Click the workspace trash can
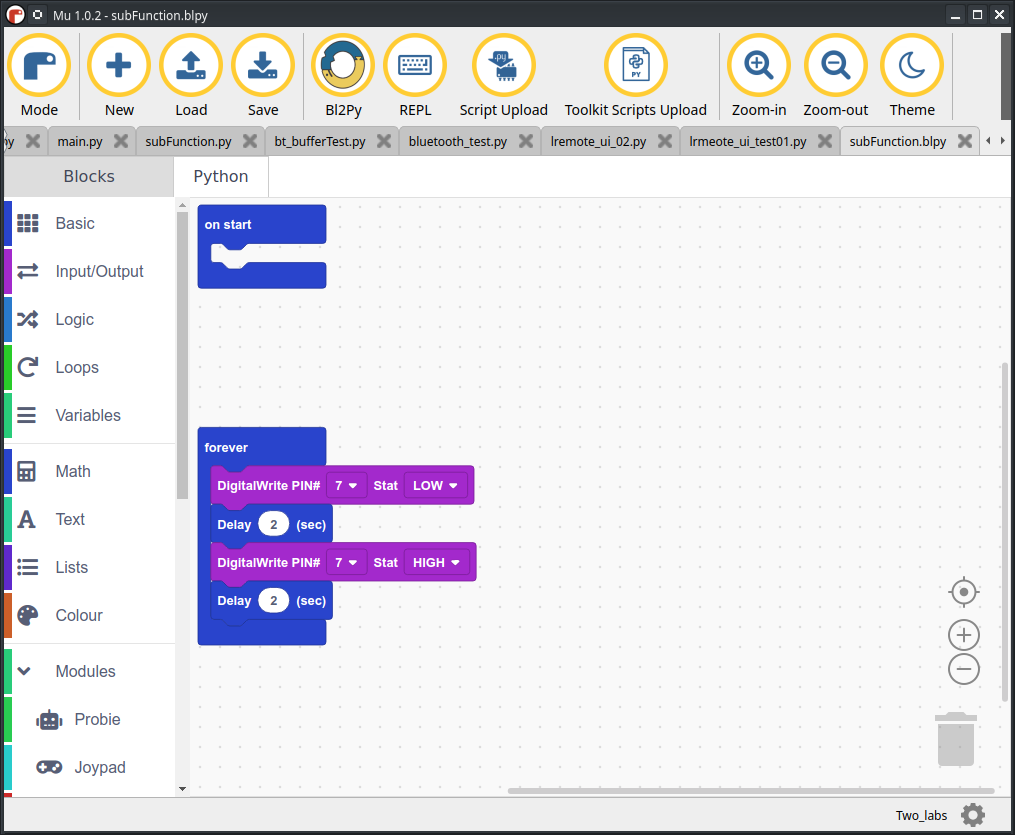This screenshot has width=1015, height=835. point(956,739)
